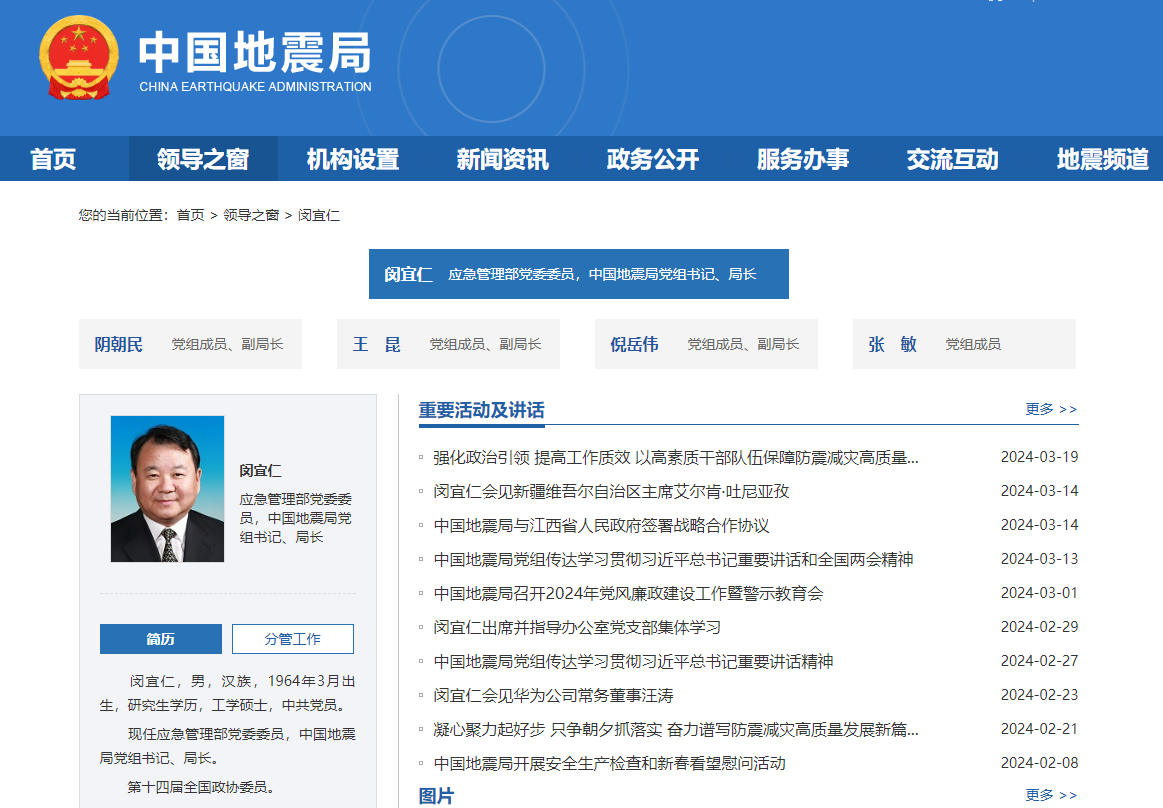Open article 2024年党风廉政建设工作暨警示教育会
Viewport: 1163px width, 808px height.
[x=629, y=594]
